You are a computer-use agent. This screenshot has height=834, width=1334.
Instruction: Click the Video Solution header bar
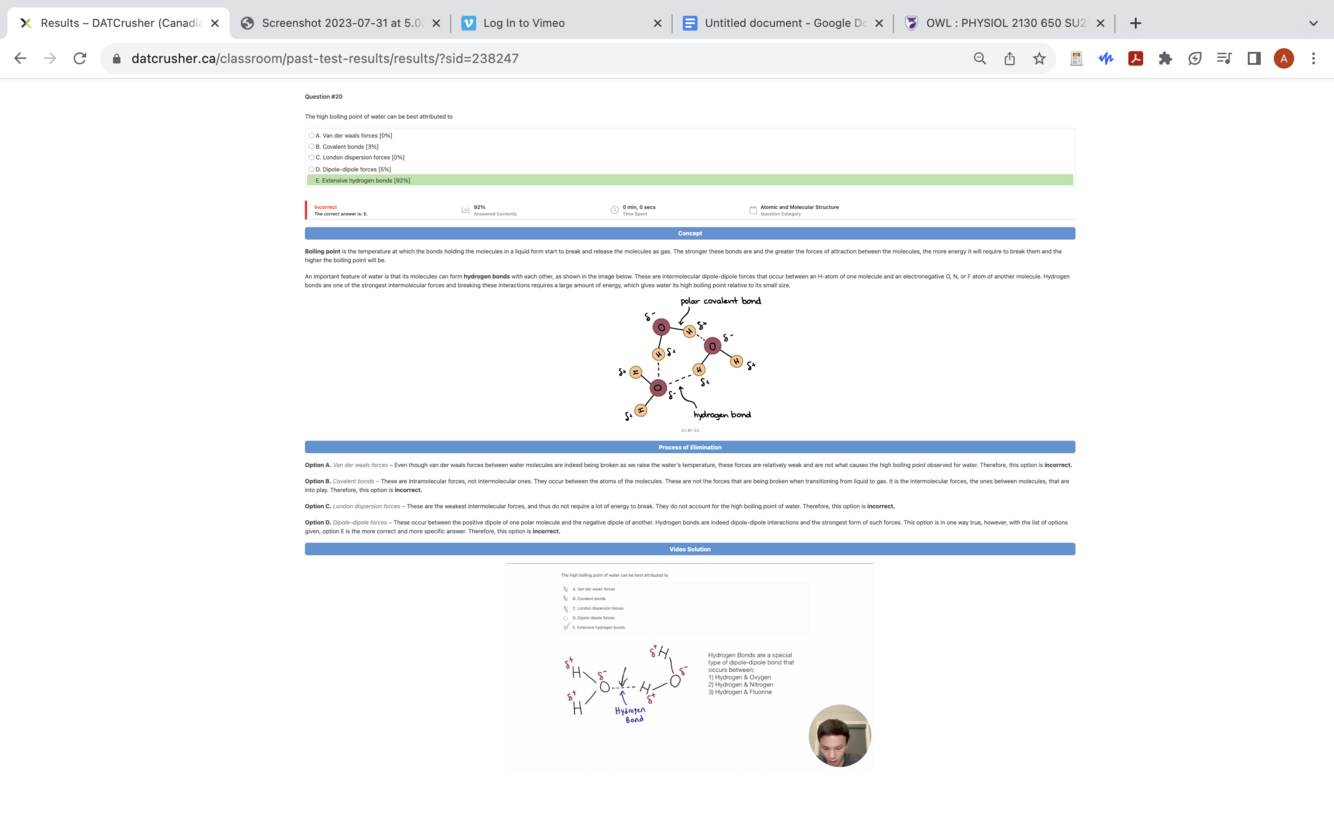tap(690, 549)
